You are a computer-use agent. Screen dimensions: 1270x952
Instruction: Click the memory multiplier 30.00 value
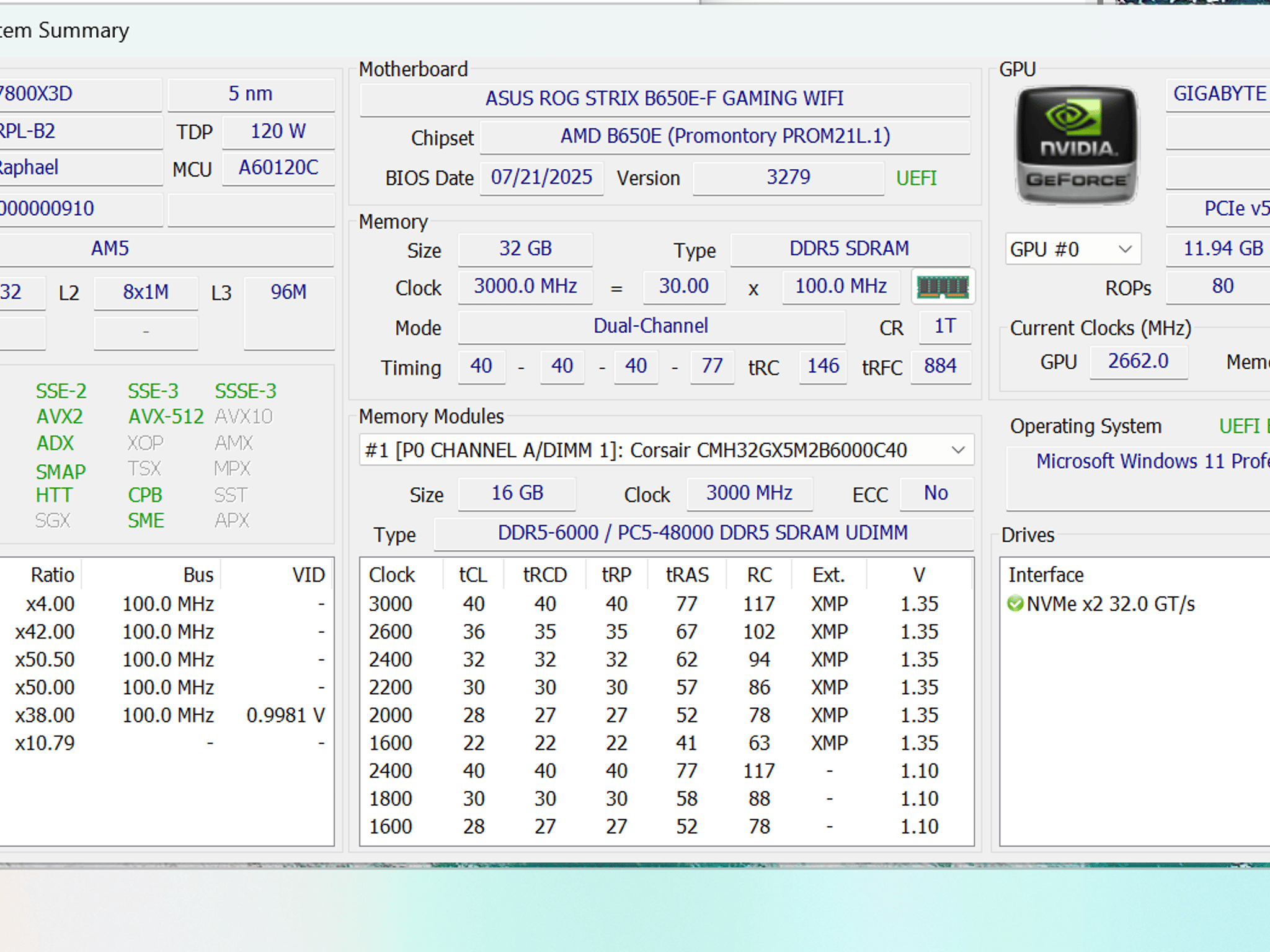pyautogui.click(x=684, y=286)
